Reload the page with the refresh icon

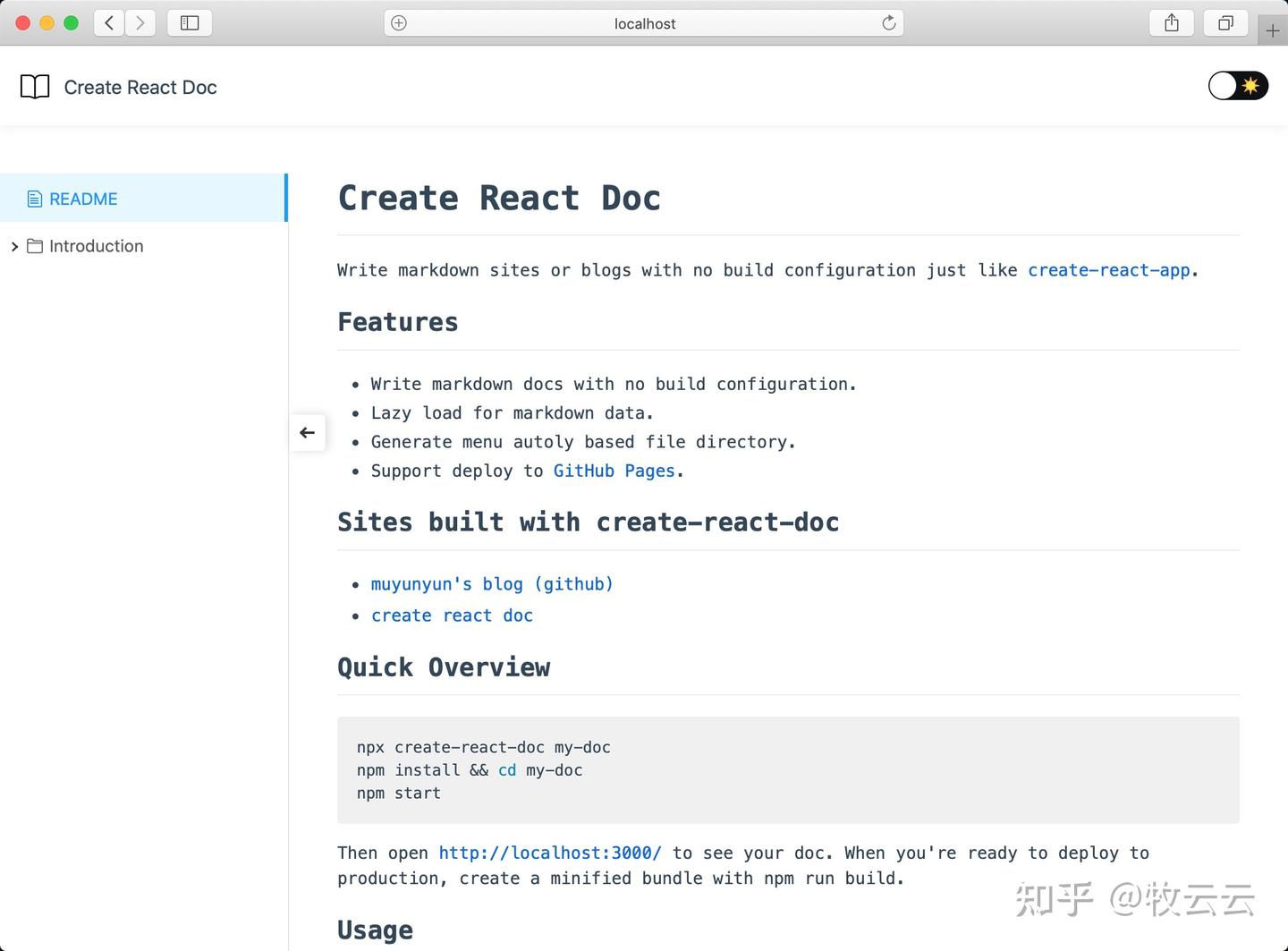(x=888, y=22)
